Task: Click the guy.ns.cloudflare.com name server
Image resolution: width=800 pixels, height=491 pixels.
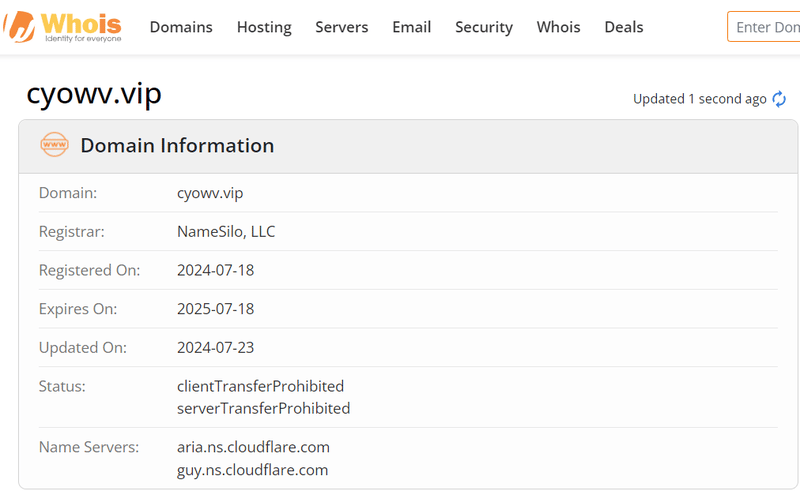Action: (x=253, y=470)
